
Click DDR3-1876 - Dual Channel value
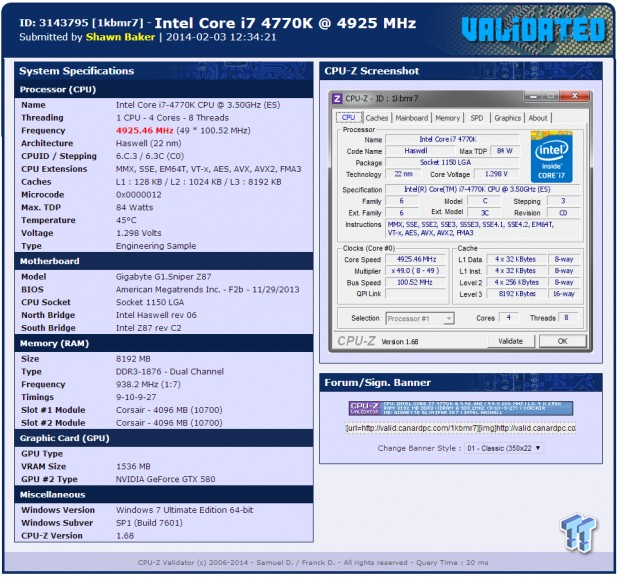click(x=170, y=372)
